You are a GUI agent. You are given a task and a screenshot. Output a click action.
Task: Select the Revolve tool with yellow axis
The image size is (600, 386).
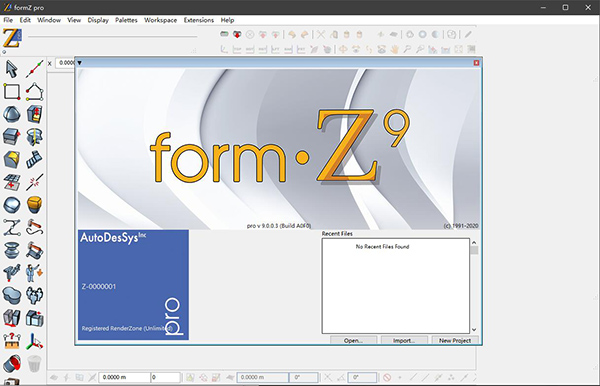click(x=34, y=137)
